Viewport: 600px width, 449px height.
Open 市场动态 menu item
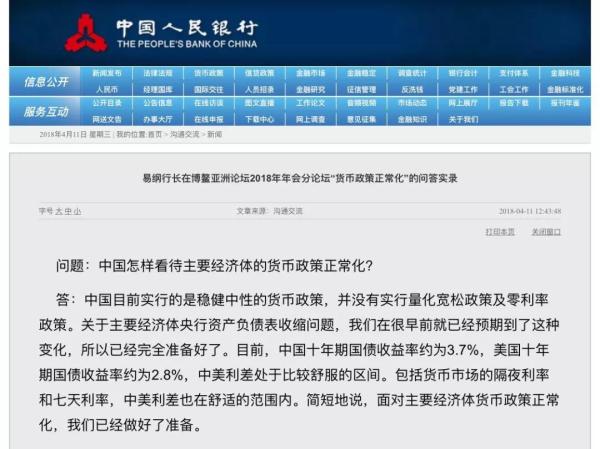412,103
